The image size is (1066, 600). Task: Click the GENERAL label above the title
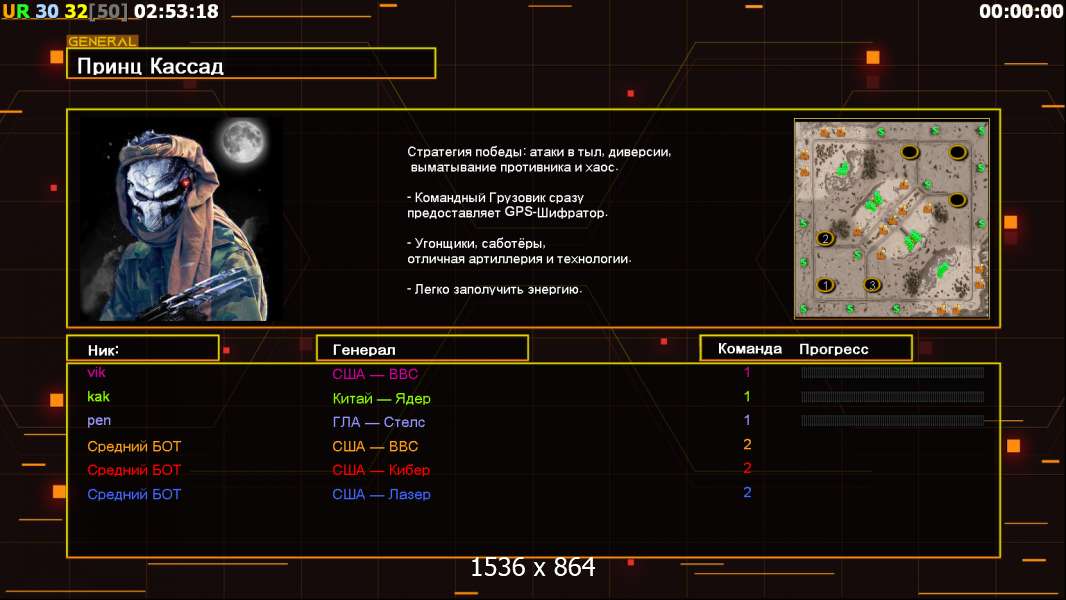pos(102,41)
